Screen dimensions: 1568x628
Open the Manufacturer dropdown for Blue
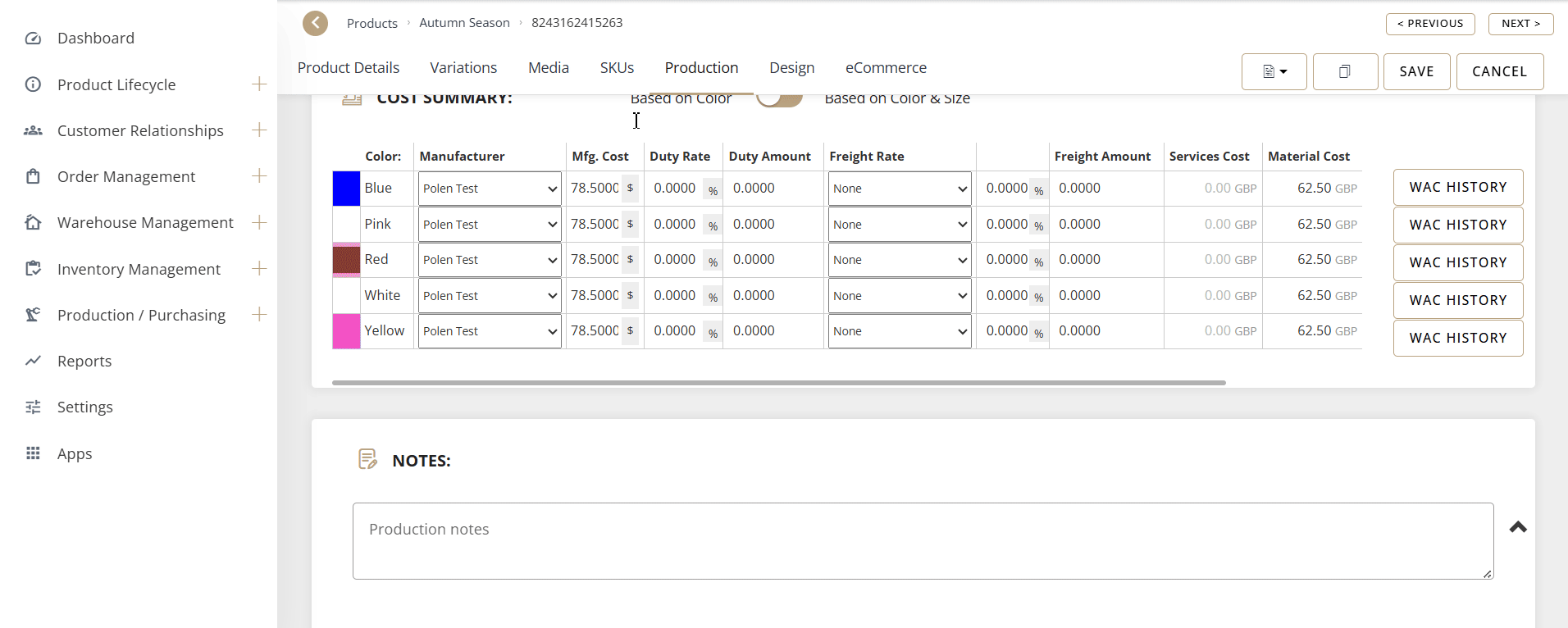click(490, 189)
